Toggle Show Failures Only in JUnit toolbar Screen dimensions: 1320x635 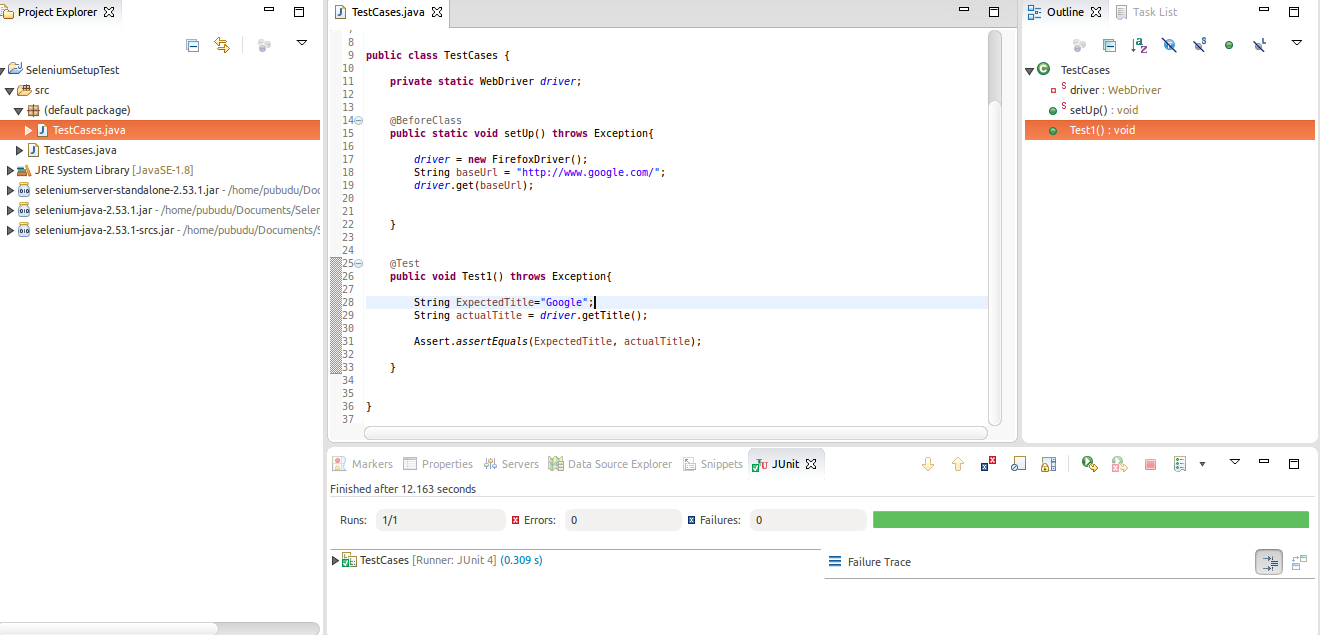tap(988, 464)
